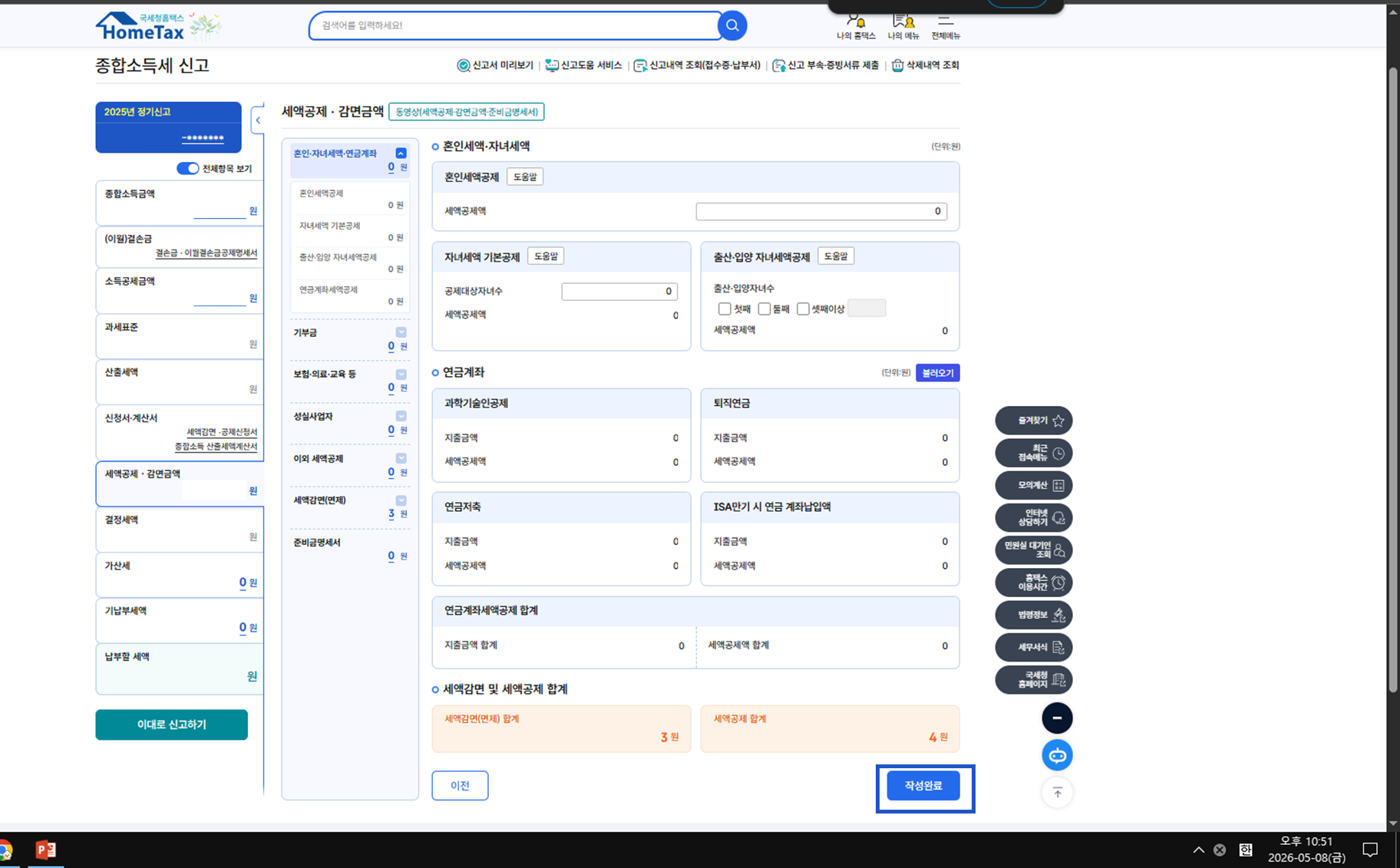Screen dimensions: 1400x868
Task: Open 법령정보 quick button
Action: [x=1034, y=615]
